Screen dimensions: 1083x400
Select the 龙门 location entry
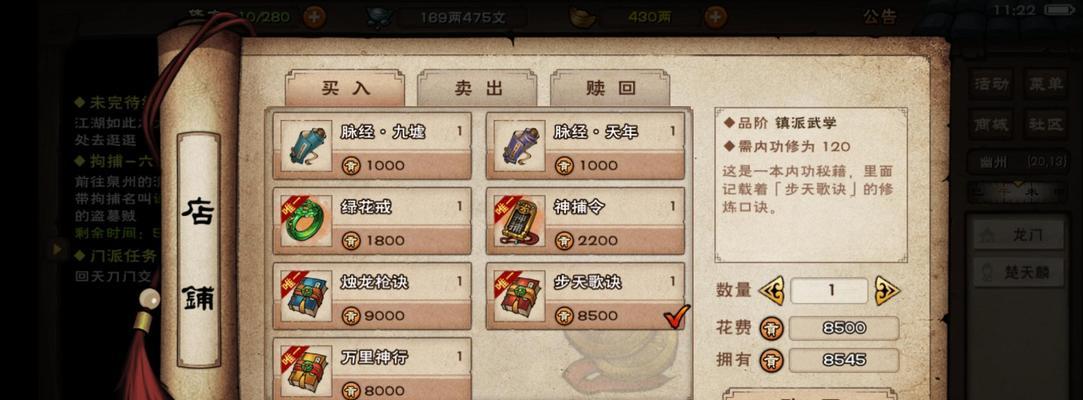1019,236
